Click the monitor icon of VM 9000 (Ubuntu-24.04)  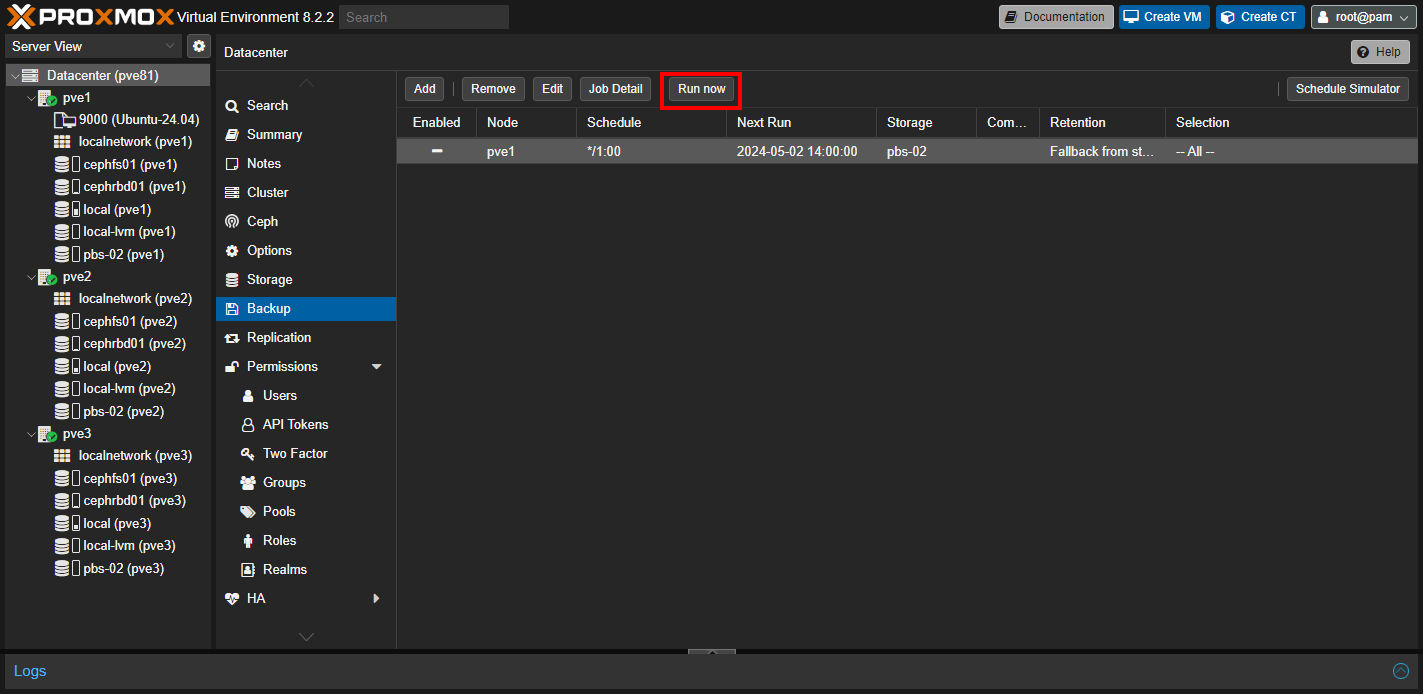[64, 120]
